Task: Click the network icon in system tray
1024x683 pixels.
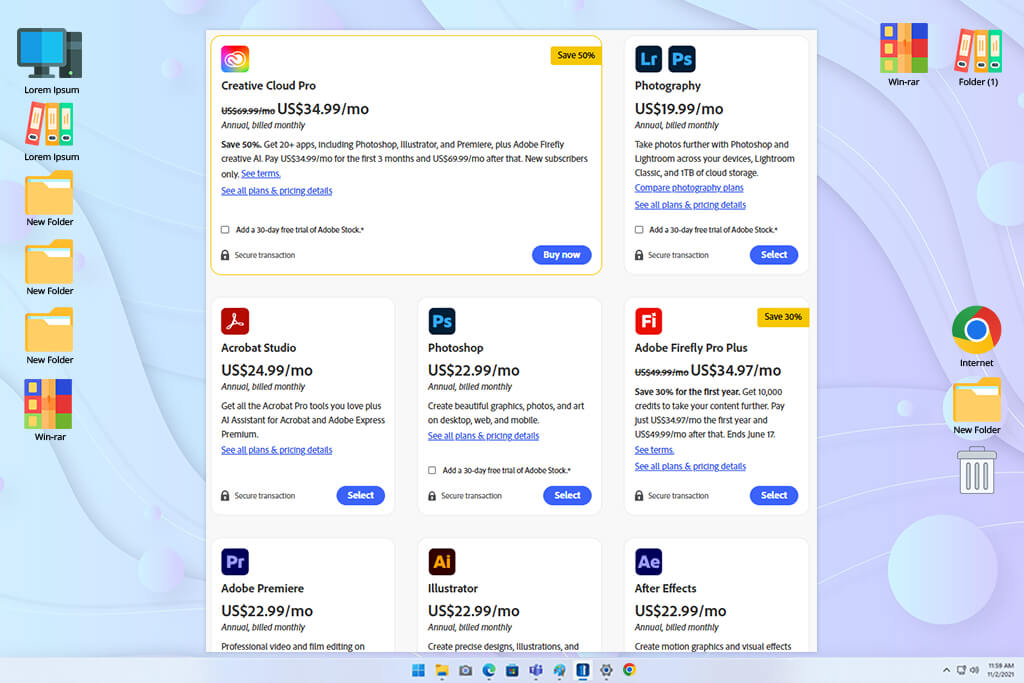Action: click(x=961, y=670)
